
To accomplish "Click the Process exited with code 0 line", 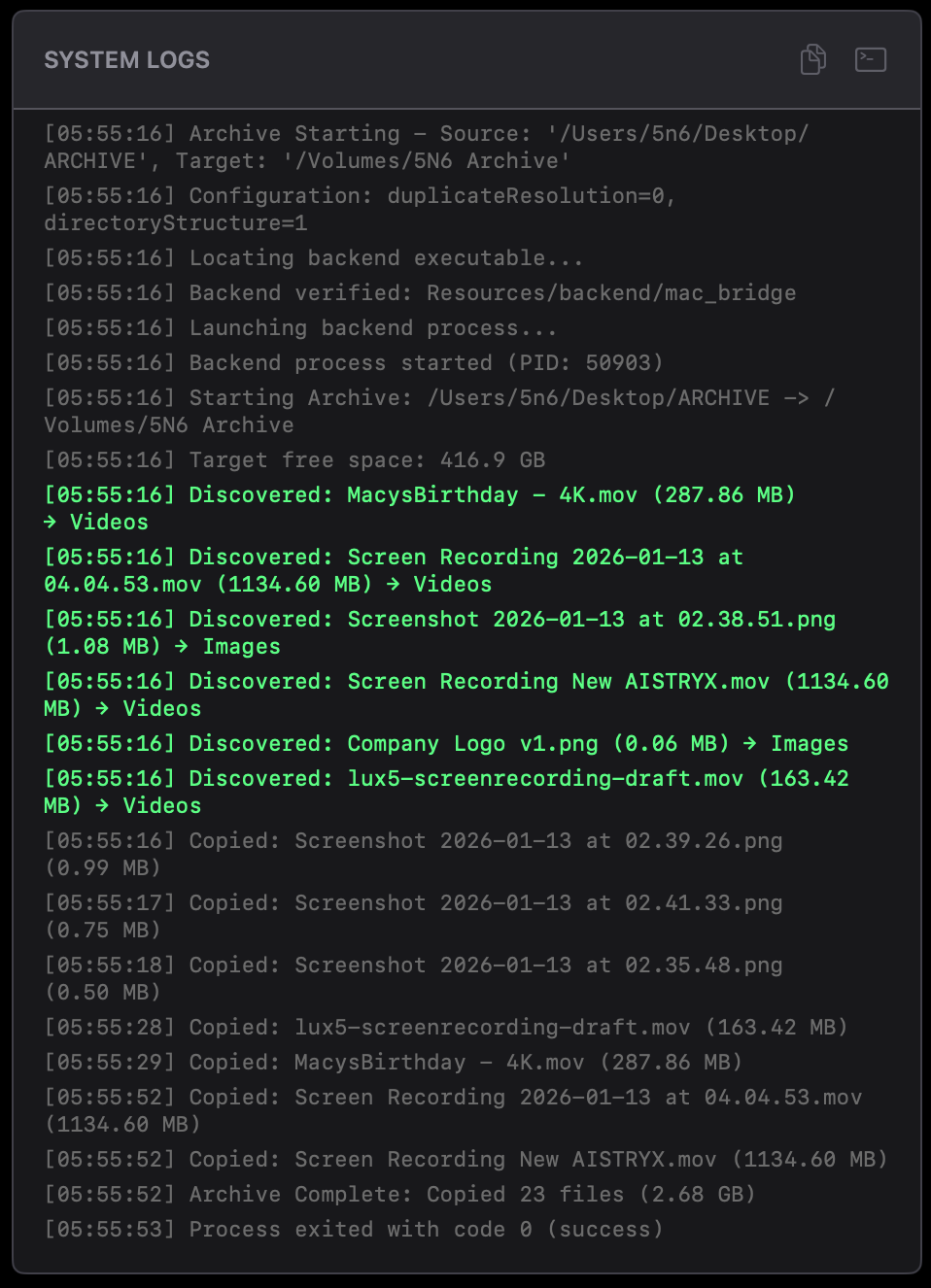I will point(353,1229).
